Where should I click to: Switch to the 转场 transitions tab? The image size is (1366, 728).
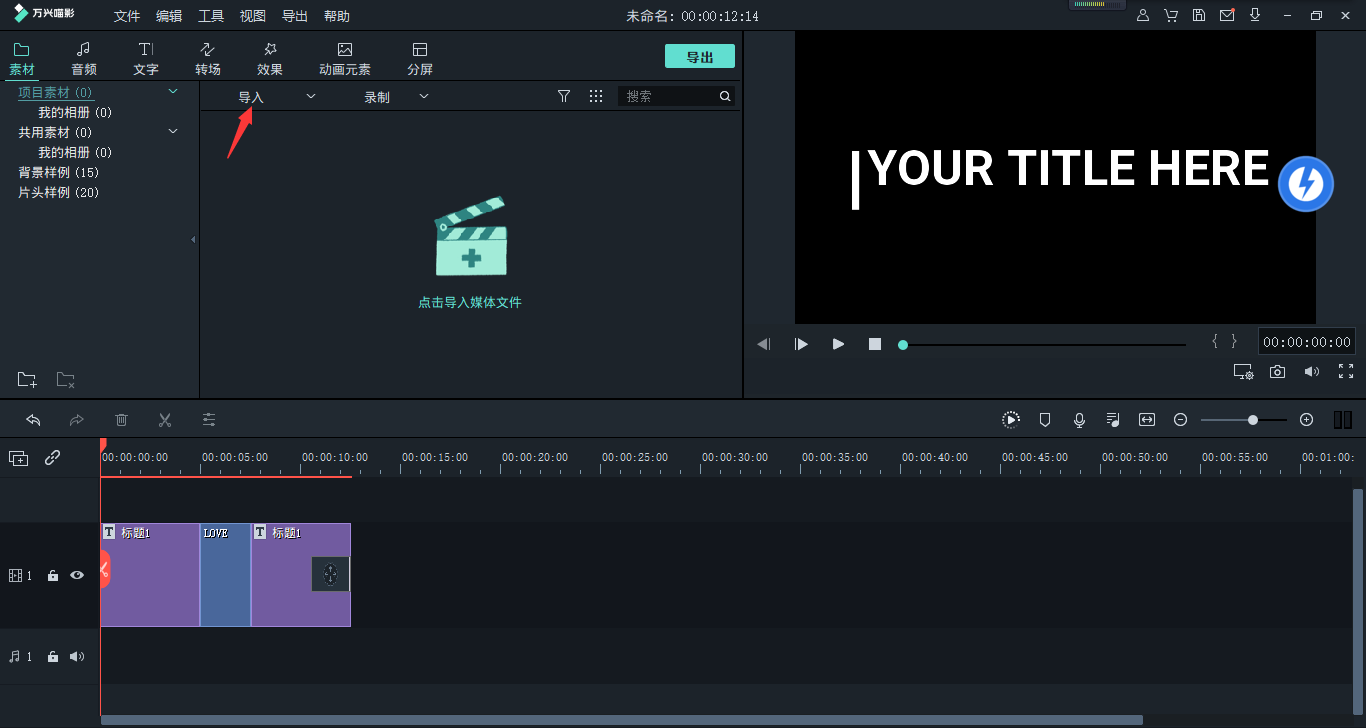[208, 59]
